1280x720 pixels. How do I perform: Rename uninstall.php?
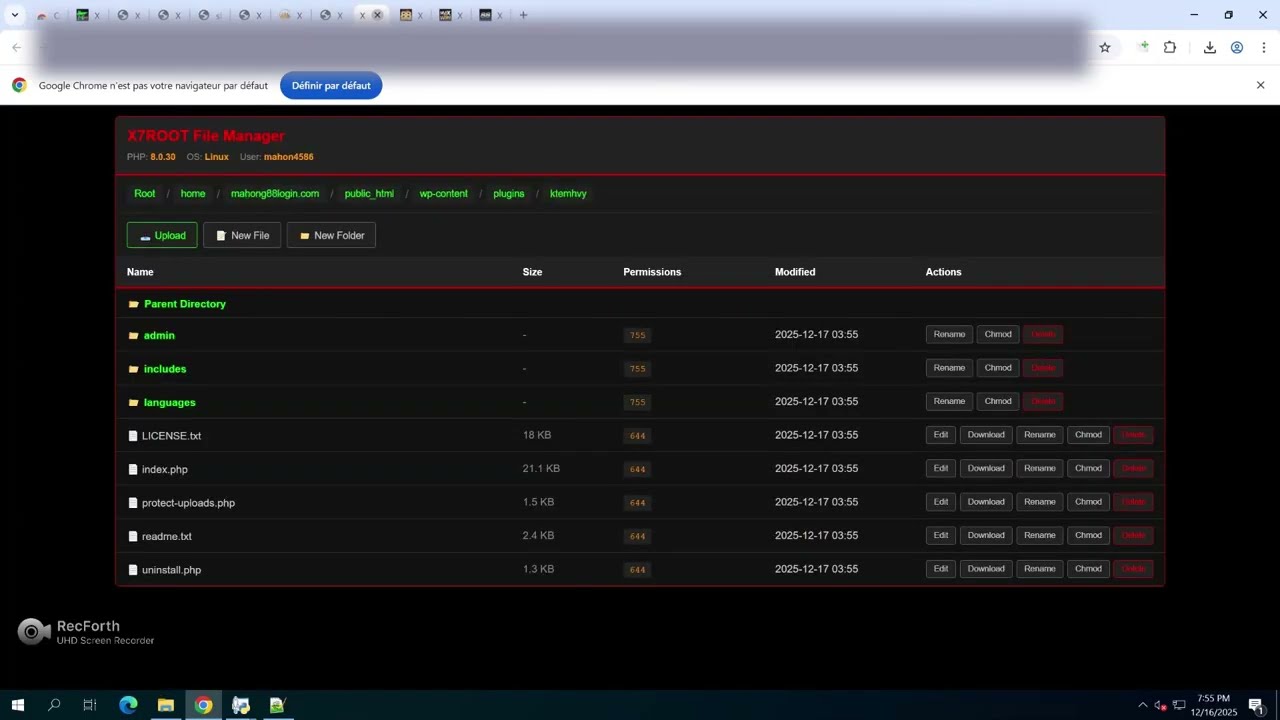(x=1040, y=569)
